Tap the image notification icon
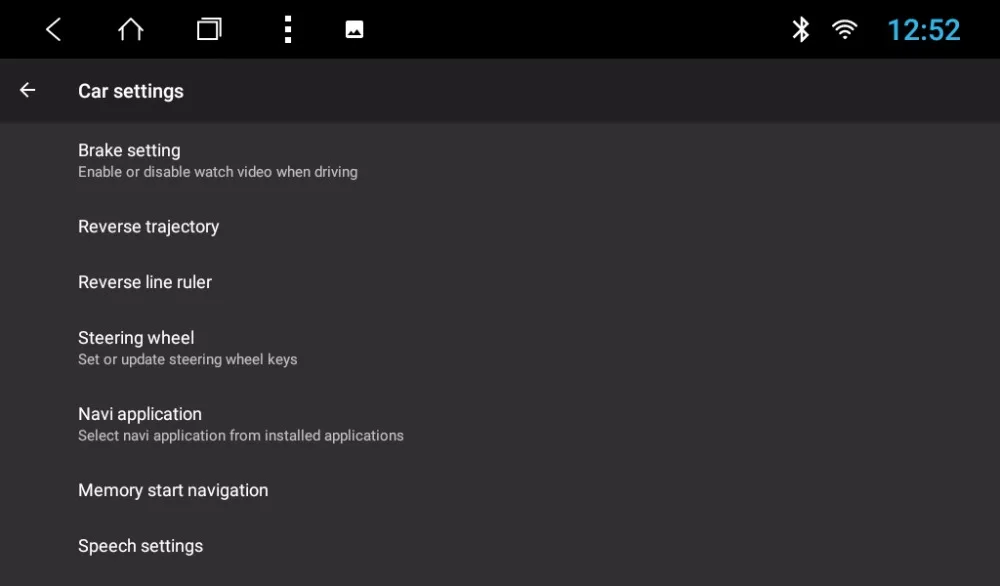The height and width of the screenshot is (586, 1000). click(355, 29)
